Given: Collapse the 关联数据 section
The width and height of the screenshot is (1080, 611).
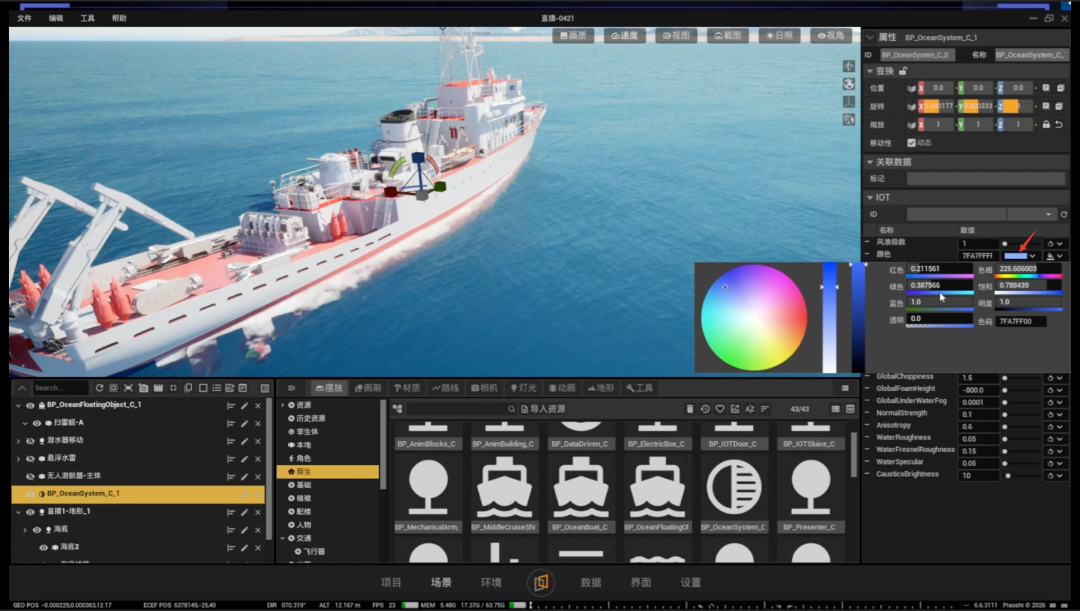Looking at the screenshot, I should point(870,162).
